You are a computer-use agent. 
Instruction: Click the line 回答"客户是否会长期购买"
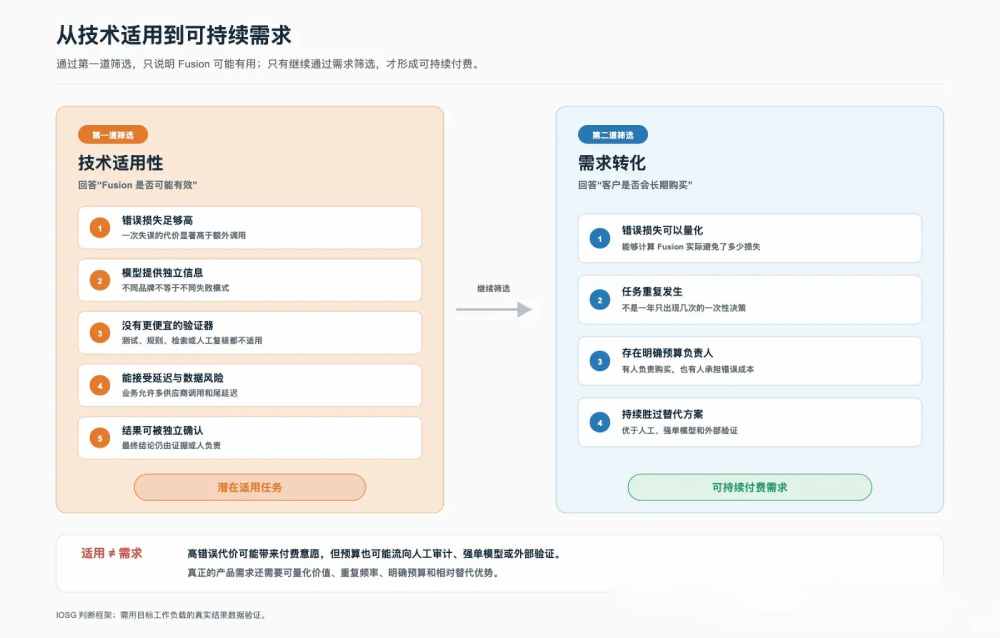pyautogui.click(x=635, y=185)
